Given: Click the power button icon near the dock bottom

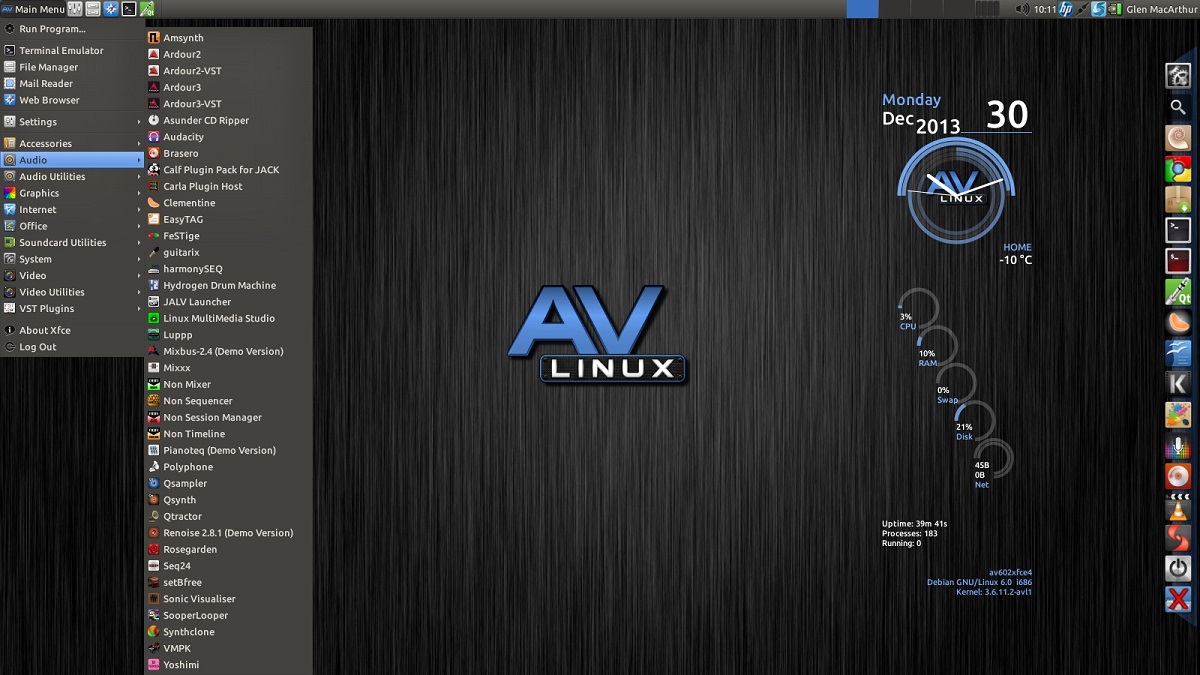Looking at the screenshot, I should [x=1178, y=566].
